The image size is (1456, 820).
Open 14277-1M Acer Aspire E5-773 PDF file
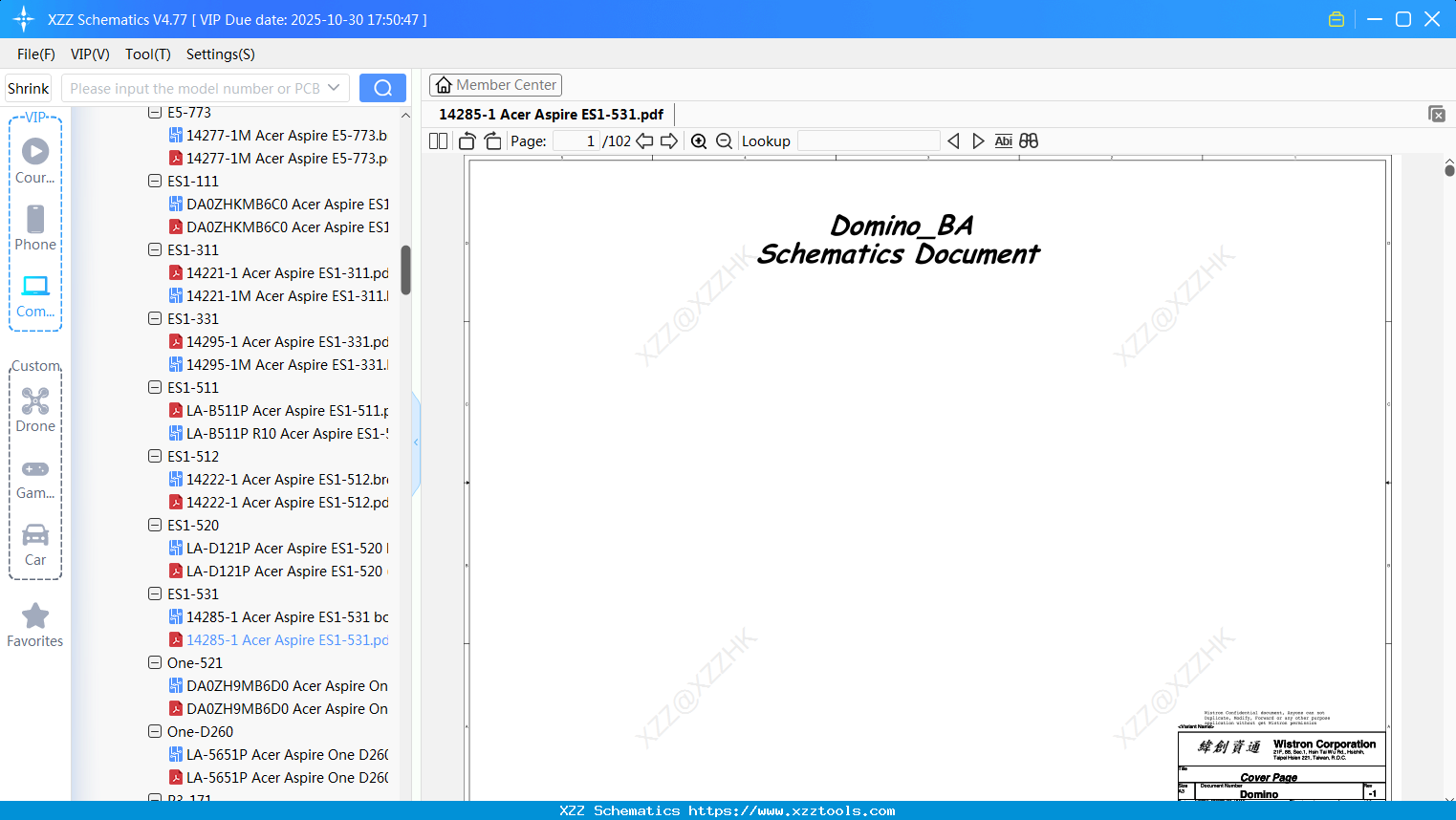point(278,158)
